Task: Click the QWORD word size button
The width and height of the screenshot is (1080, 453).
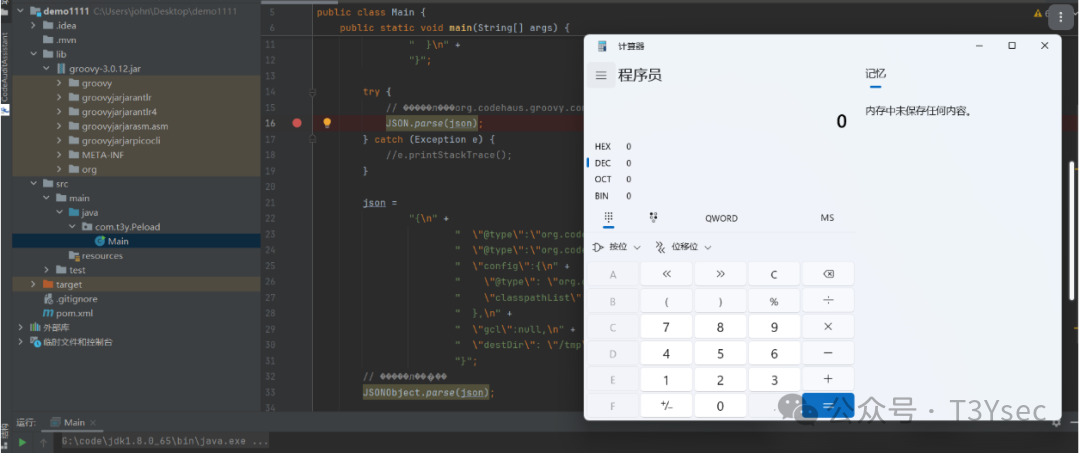Action: 720,218
